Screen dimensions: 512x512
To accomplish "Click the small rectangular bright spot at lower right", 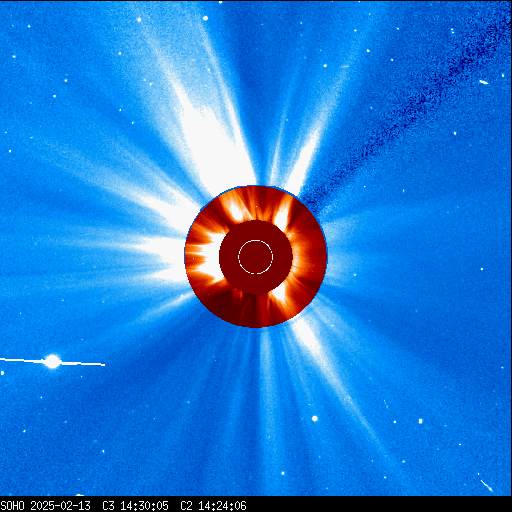I will click(420, 421).
